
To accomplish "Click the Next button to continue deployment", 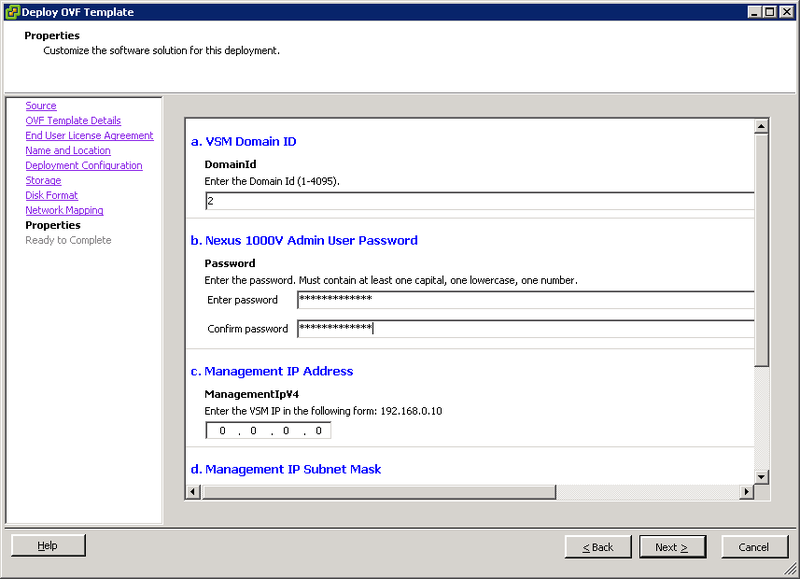I will [672, 547].
